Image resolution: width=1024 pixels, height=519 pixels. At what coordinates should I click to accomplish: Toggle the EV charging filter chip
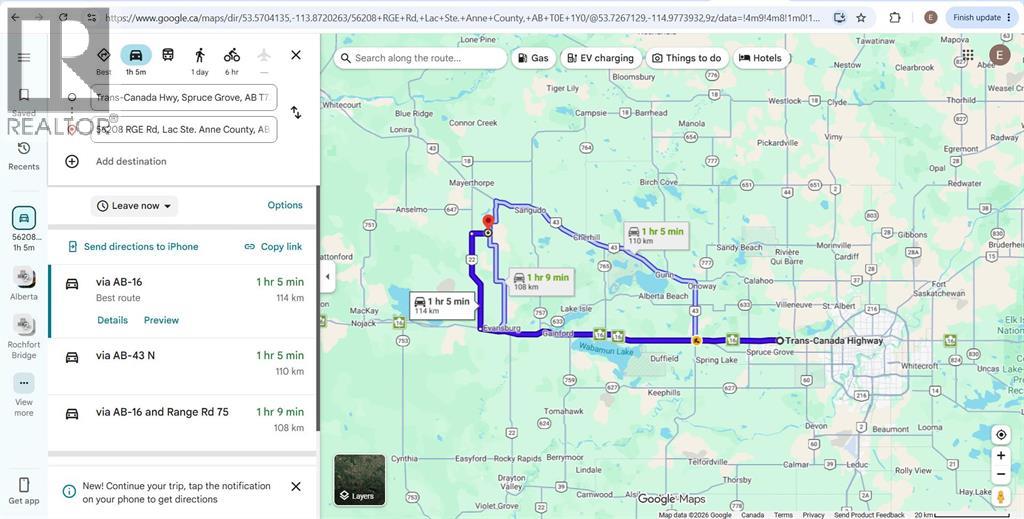601,58
